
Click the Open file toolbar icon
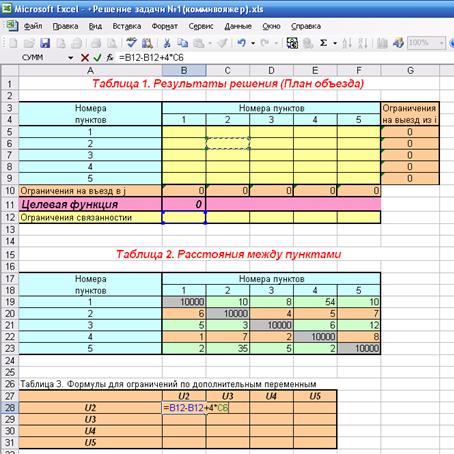click(x=29, y=43)
